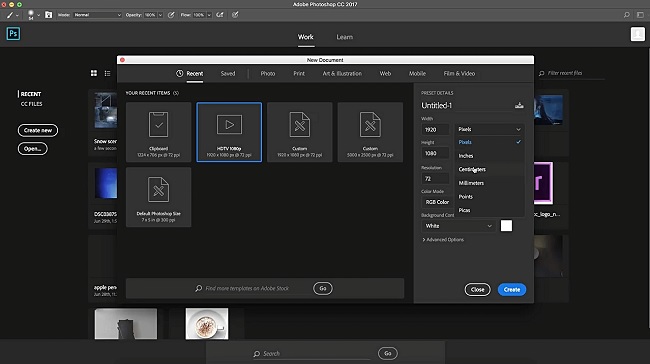Choose Pixels from the units list
Screen dimensions: 650x364
click(489, 142)
